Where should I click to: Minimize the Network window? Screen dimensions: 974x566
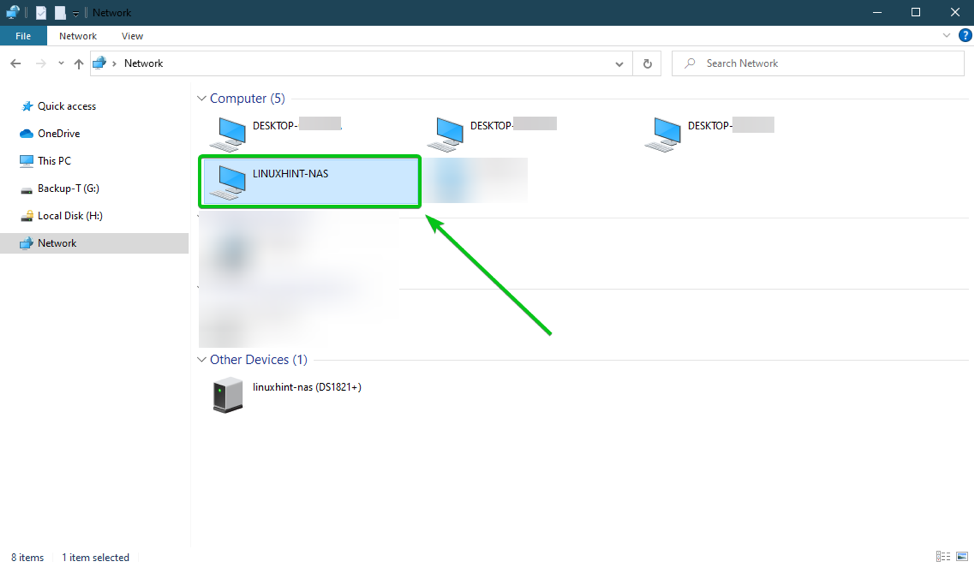(x=877, y=12)
